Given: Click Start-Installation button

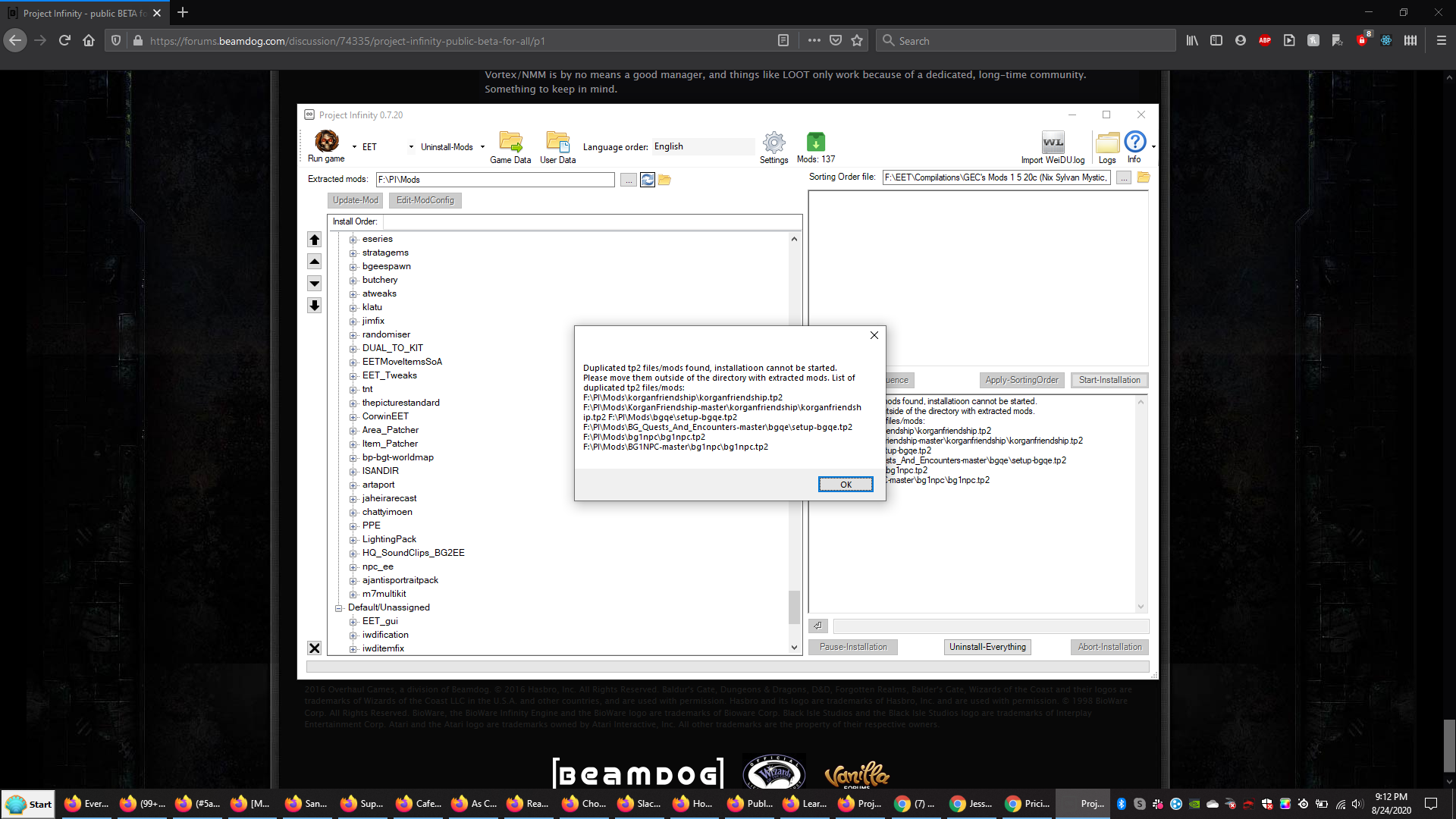Looking at the screenshot, I should tap(1109, 380).
